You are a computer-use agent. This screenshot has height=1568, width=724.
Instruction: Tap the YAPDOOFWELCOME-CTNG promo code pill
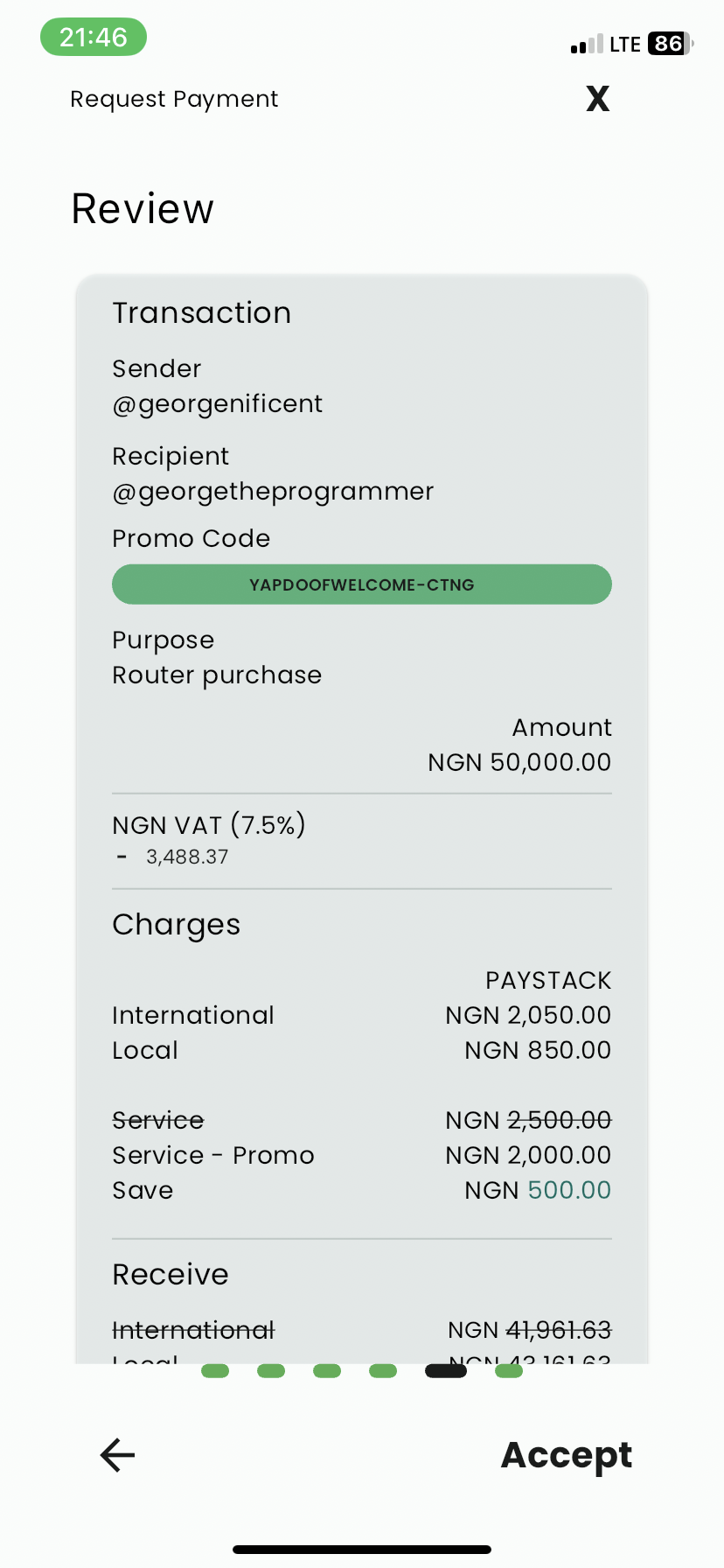click(362, 584)
